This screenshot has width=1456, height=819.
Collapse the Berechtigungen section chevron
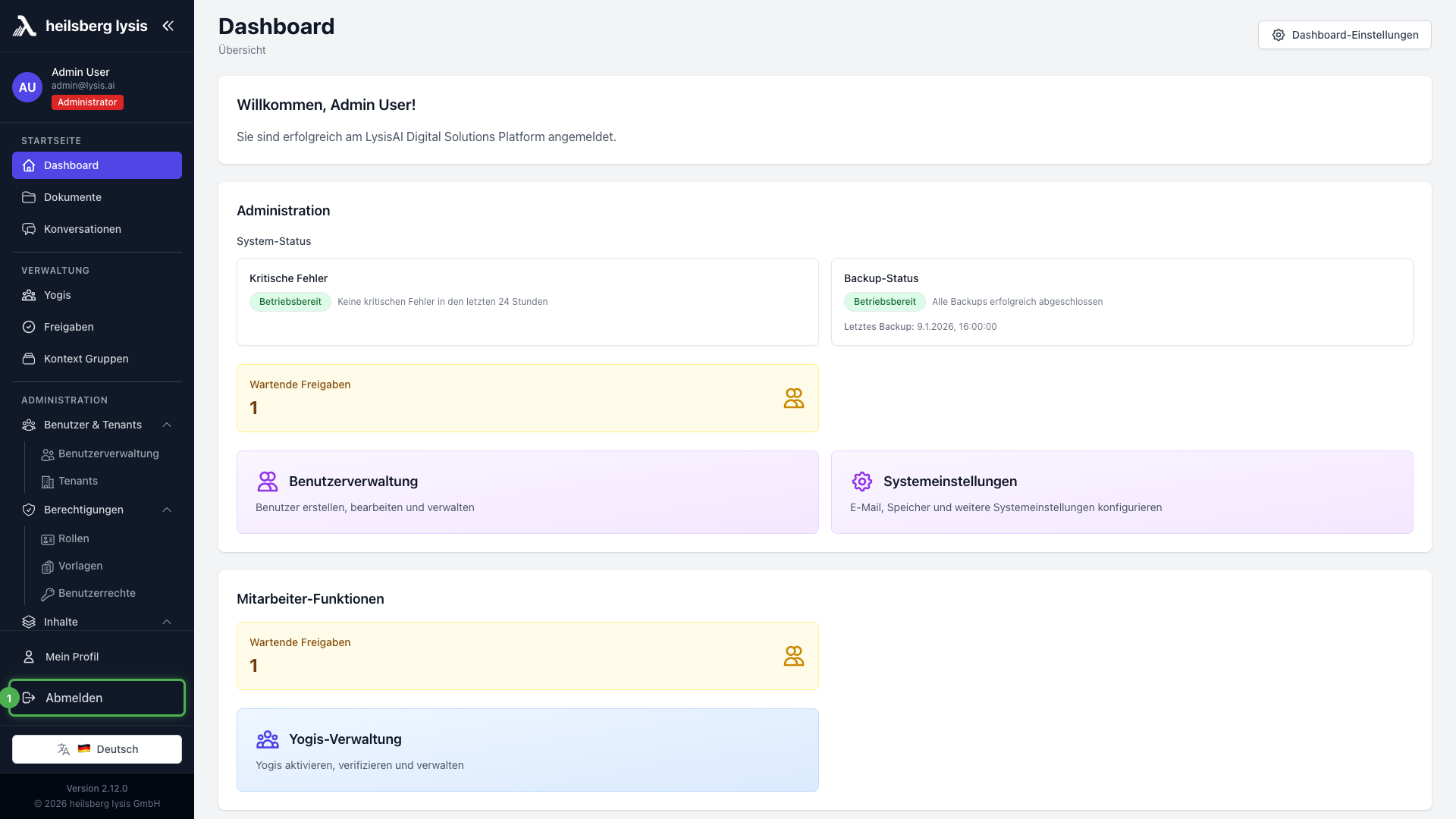tap(167, 510)
